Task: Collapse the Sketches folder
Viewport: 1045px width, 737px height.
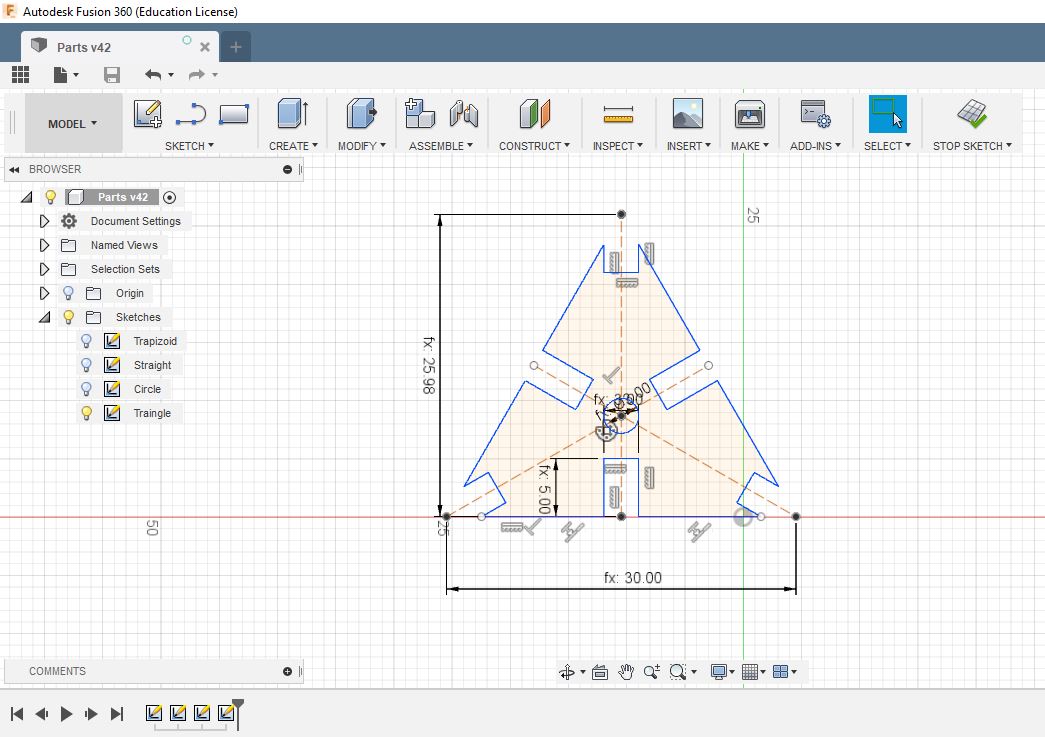Action: tap(44, 317)
